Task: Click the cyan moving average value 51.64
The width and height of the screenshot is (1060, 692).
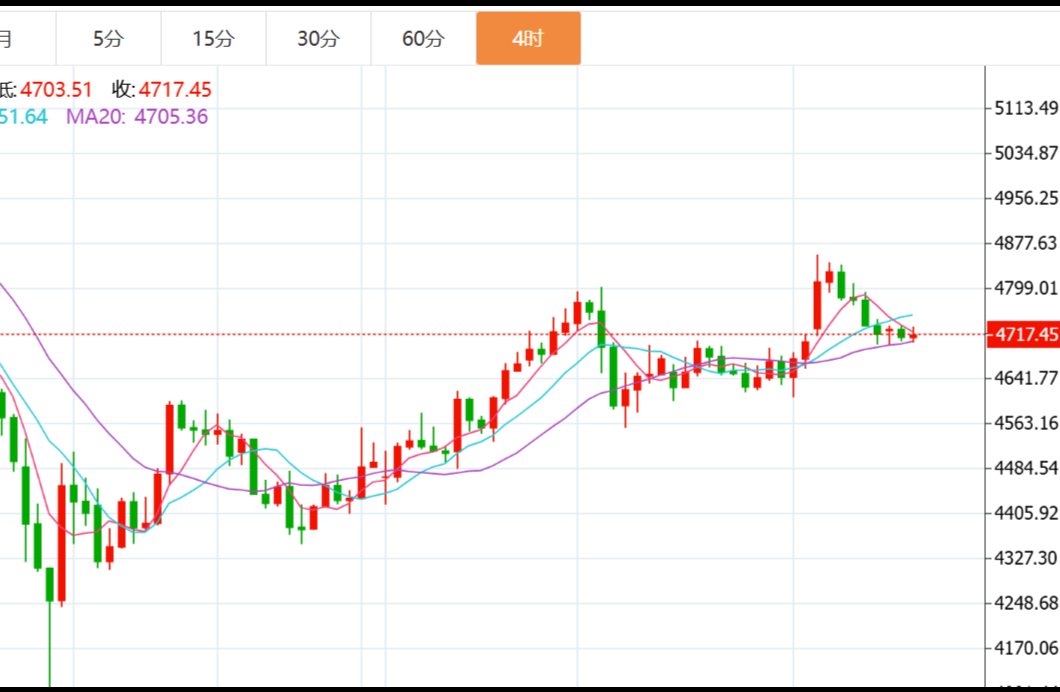Action: [22, 117]
